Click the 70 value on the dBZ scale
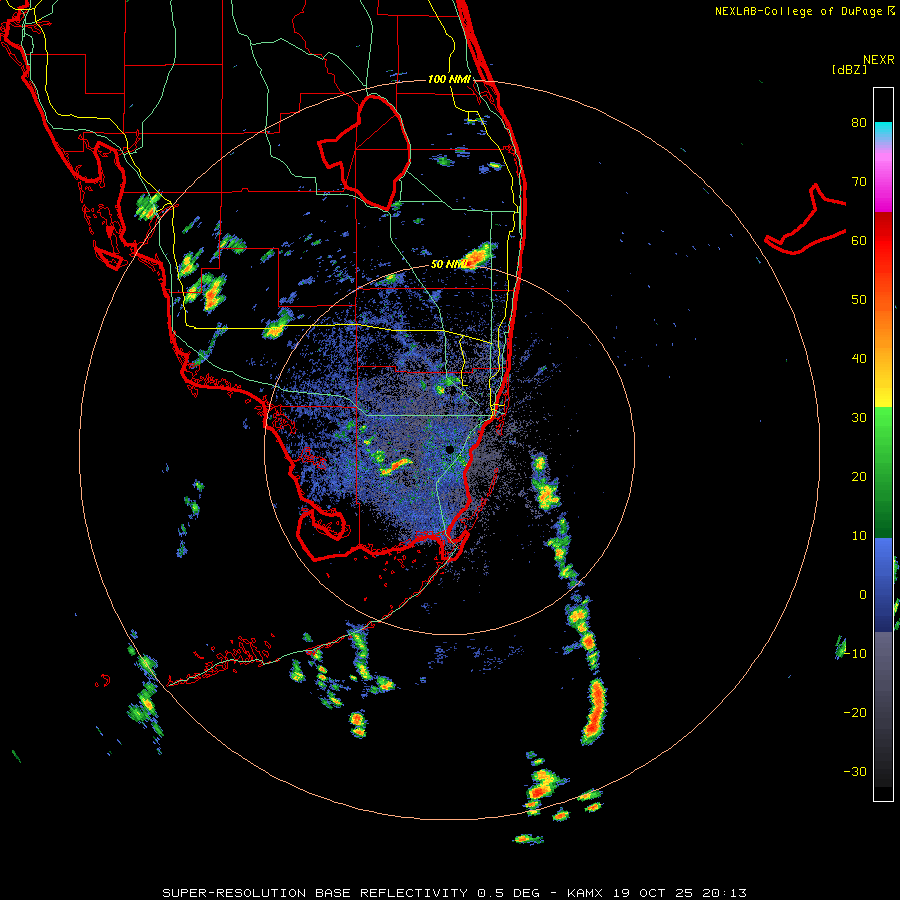Viewport: 900px width, 900px height. tap(859, 182)
